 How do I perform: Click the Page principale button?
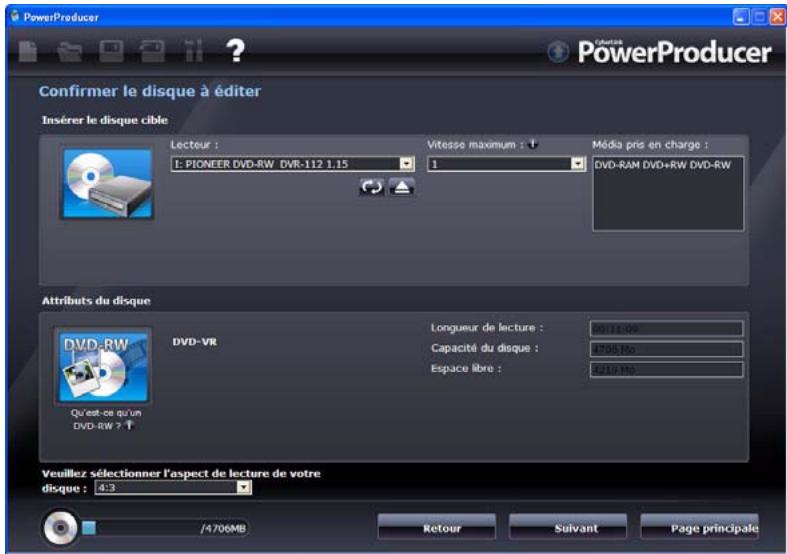(x=700, y=527)
